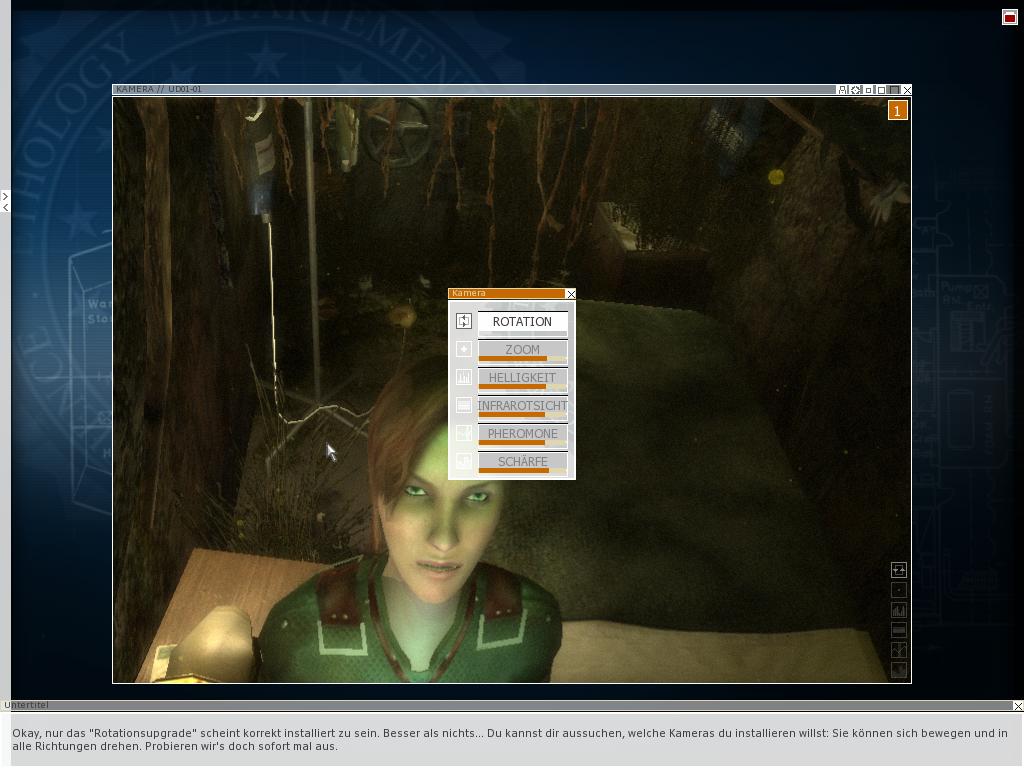Select the PHEROMONE upgrade option
This screenshot has height=768, width=1024.
tap(522, 433)
